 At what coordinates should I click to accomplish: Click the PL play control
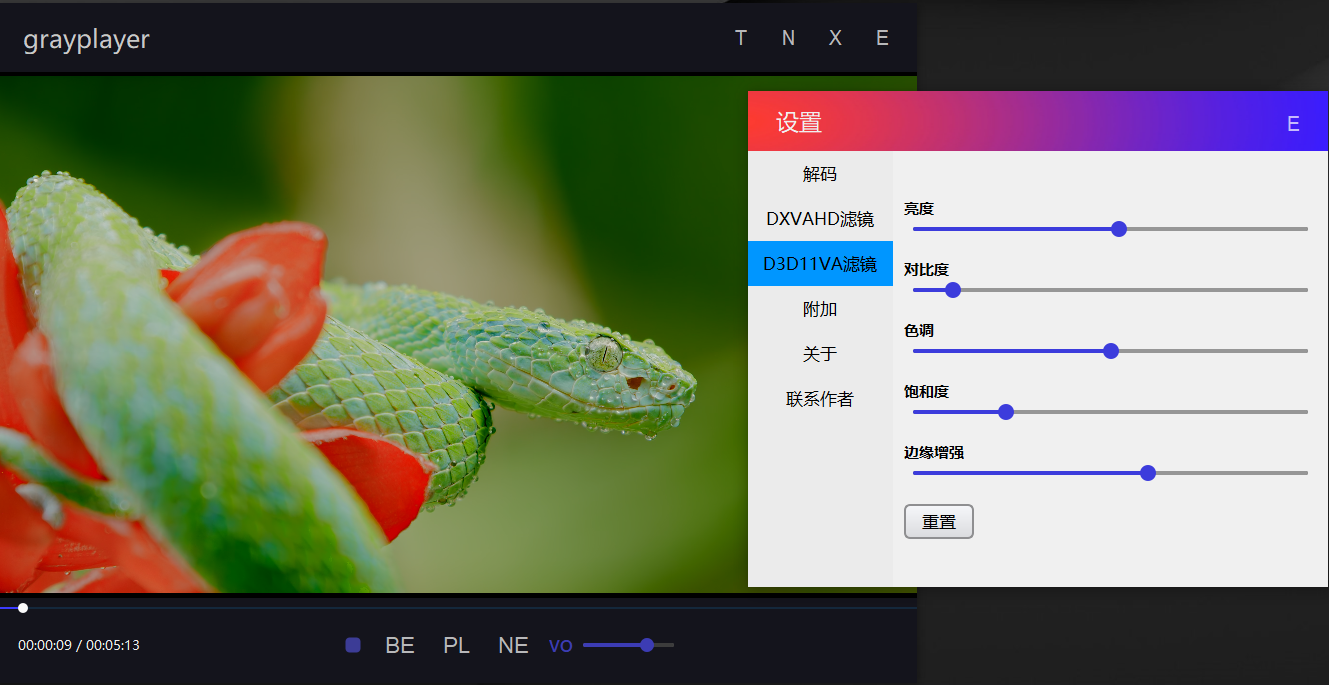[456, 645]
